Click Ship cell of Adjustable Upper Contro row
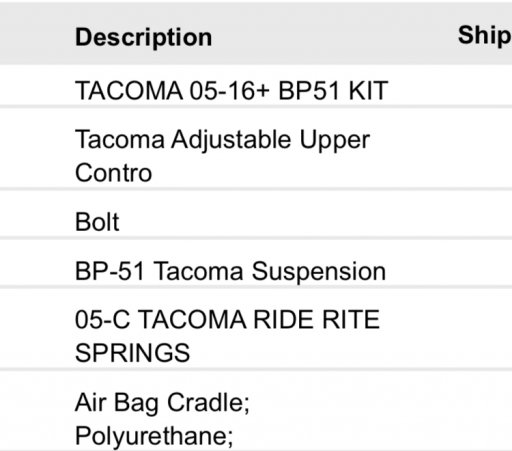 (484, 148)
